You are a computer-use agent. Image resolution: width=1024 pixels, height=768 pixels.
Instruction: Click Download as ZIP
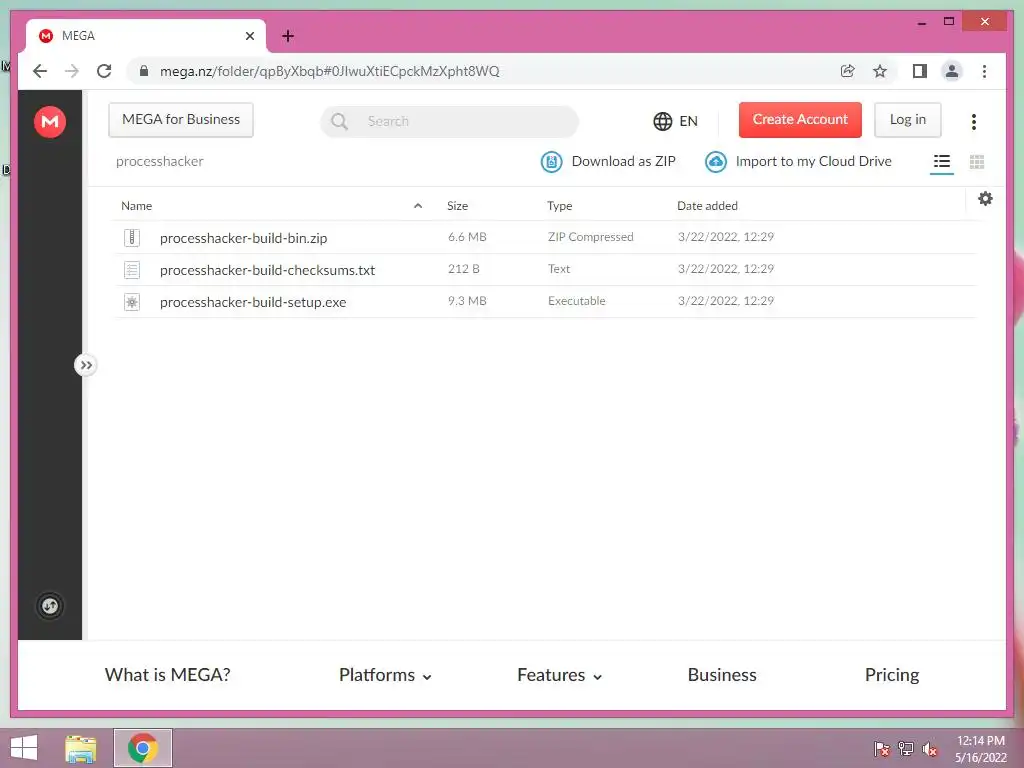(x=608, y=161)
